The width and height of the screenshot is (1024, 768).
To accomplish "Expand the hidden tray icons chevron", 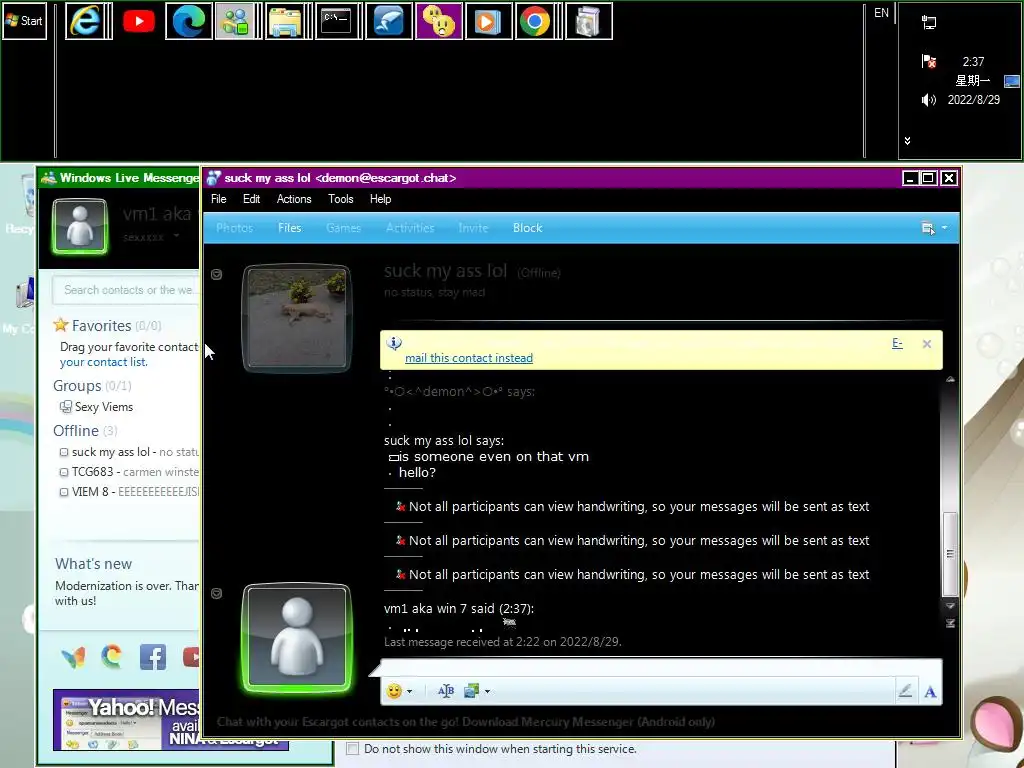I will click(907, 140).
